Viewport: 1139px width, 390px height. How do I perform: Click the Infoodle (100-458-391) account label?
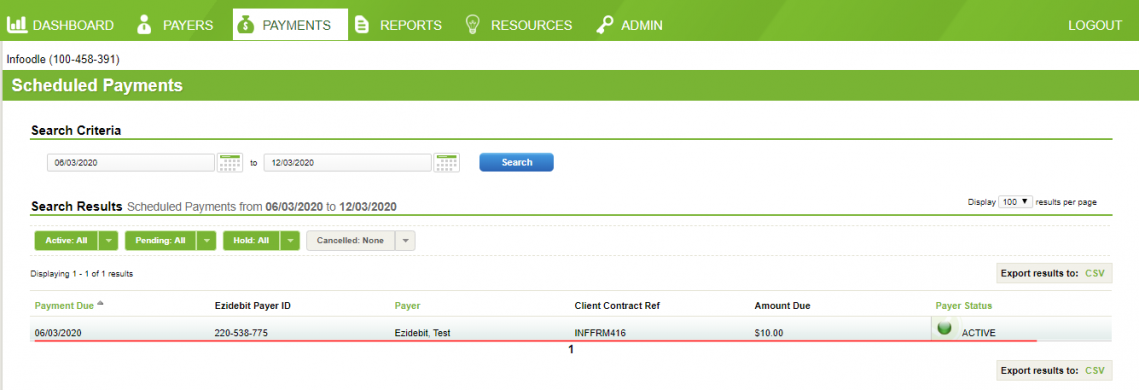tap(62, 59)
